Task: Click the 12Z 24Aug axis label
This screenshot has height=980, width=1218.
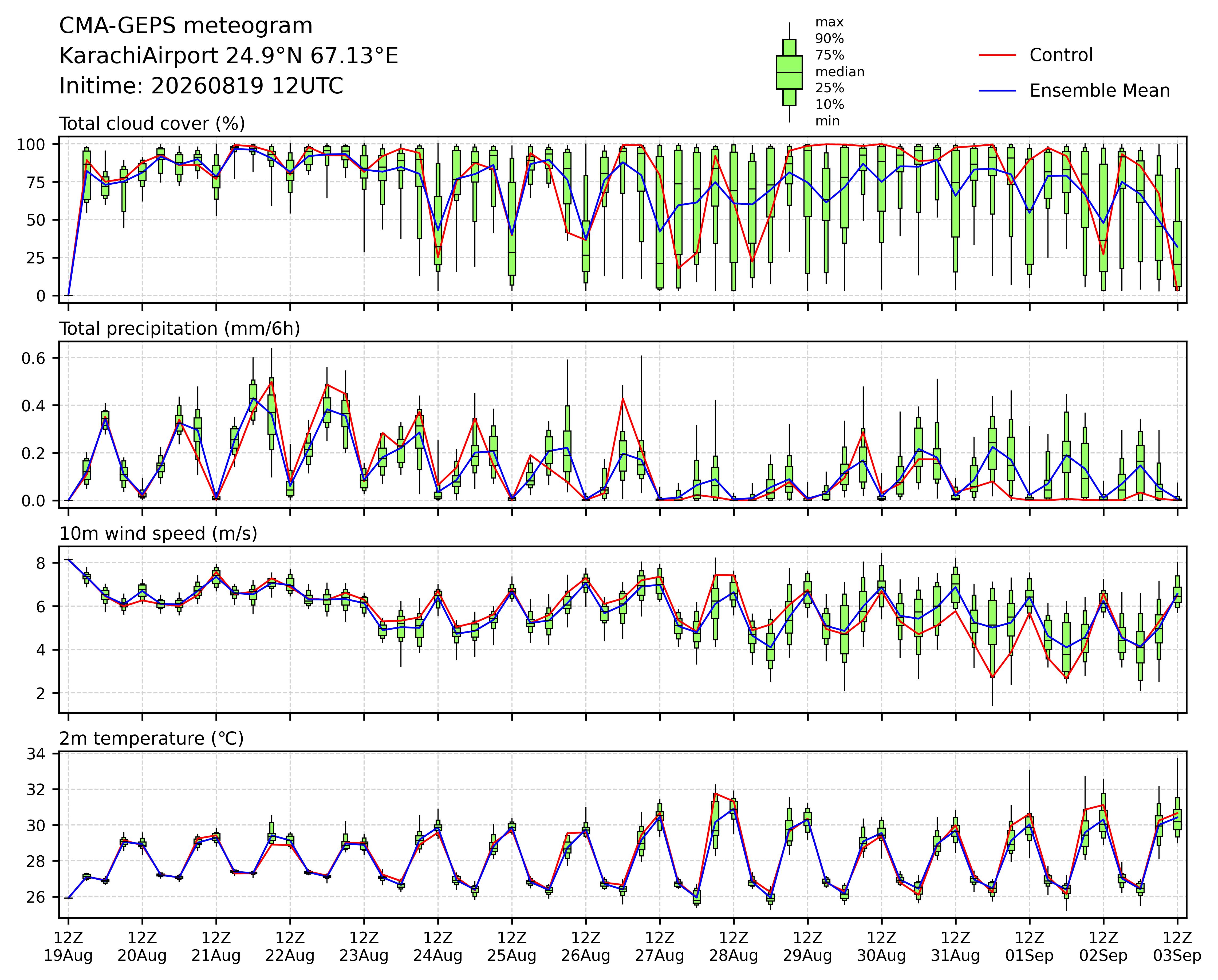Action: pos(438,947)
